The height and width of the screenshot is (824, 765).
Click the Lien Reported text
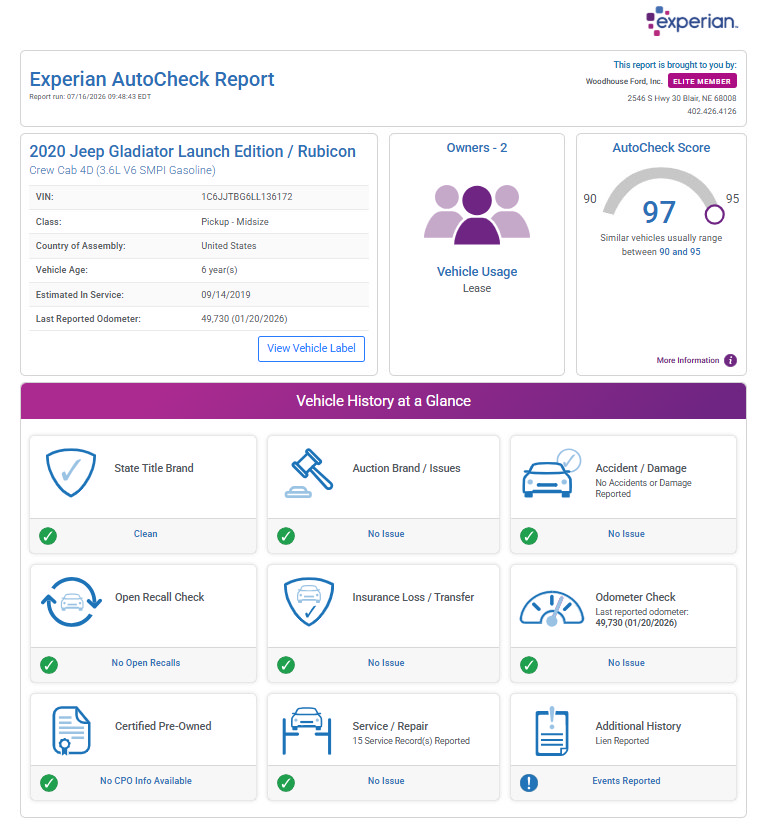pyautogui.click(x=622, y=741)
